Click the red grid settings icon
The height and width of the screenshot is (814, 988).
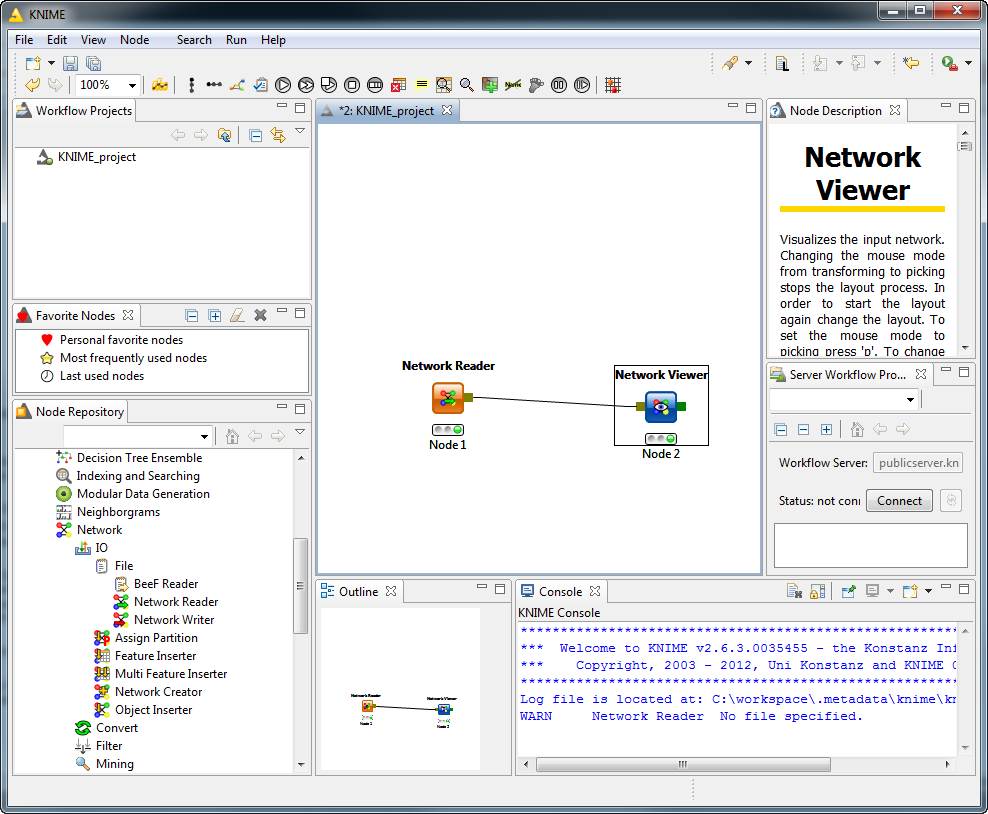click(612, 84)
